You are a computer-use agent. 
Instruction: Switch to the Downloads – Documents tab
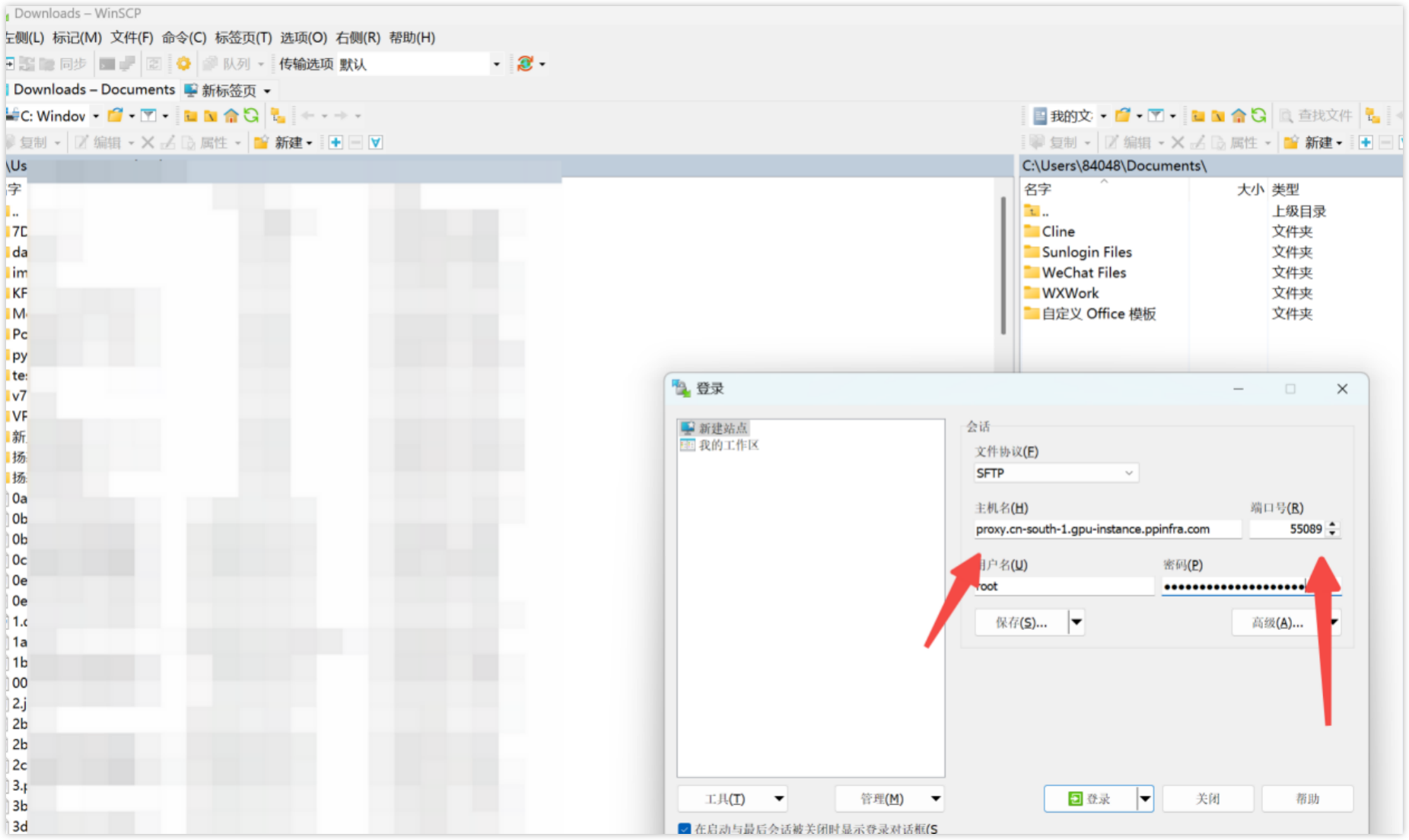coord(91,90)
